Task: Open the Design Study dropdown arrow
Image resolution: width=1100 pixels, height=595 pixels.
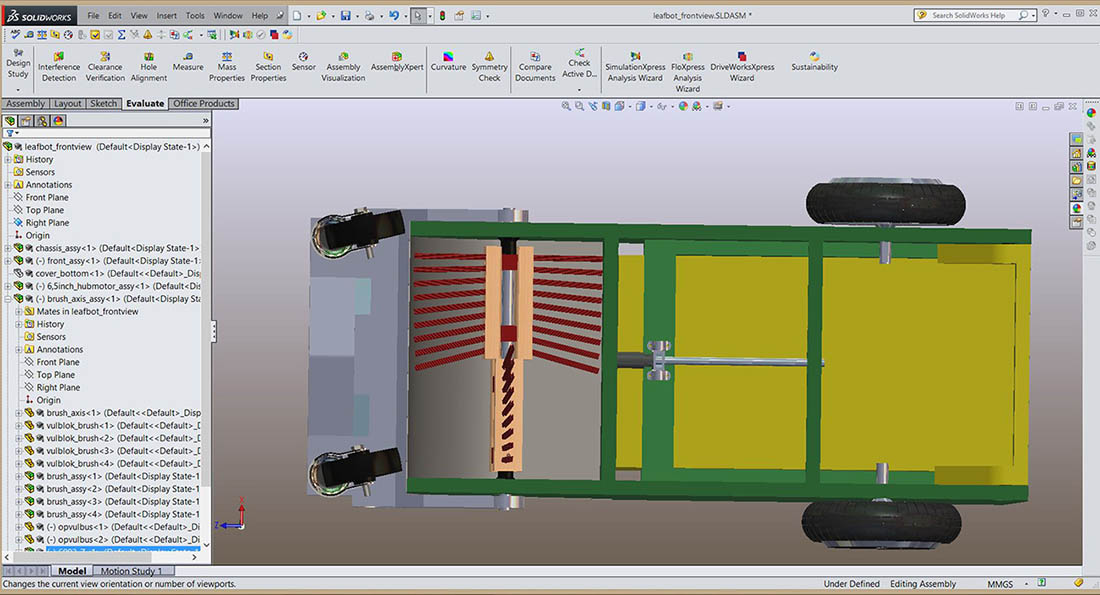Action: 18,89
